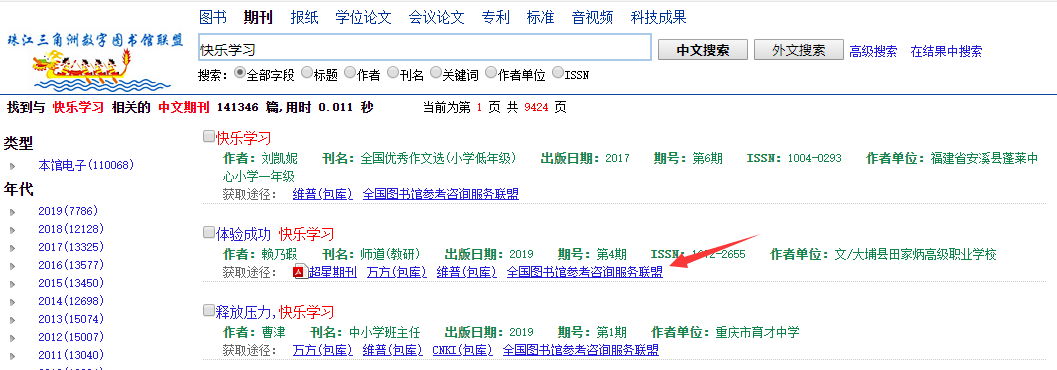The width and height of the screenshot is (1057, 370).
Task: Switch to the 会议论文 tab
Action: click(437, 18)
